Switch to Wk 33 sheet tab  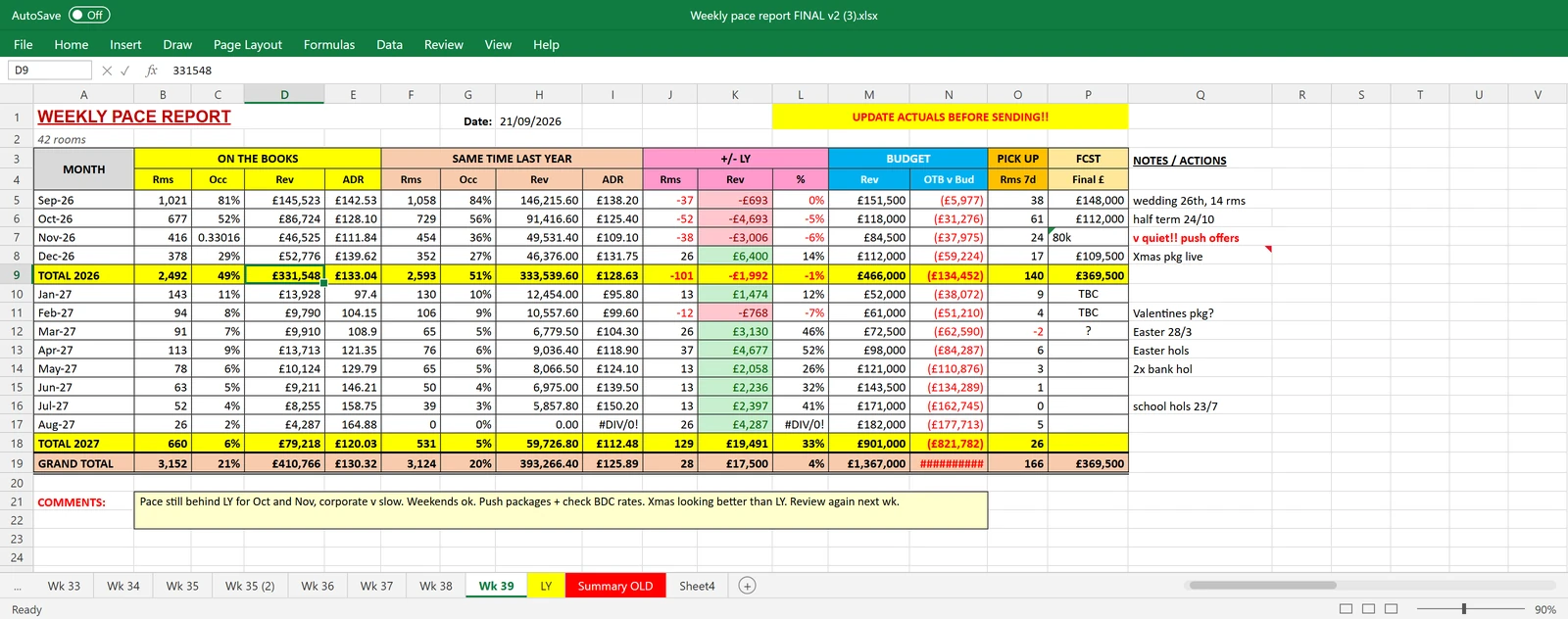tap(64, 586)
